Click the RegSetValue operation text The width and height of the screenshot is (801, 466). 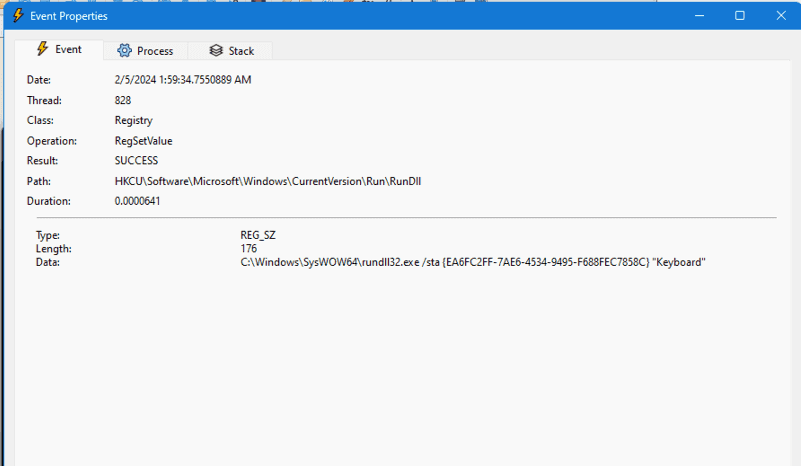pyautogui.click(x=143, y=141)
